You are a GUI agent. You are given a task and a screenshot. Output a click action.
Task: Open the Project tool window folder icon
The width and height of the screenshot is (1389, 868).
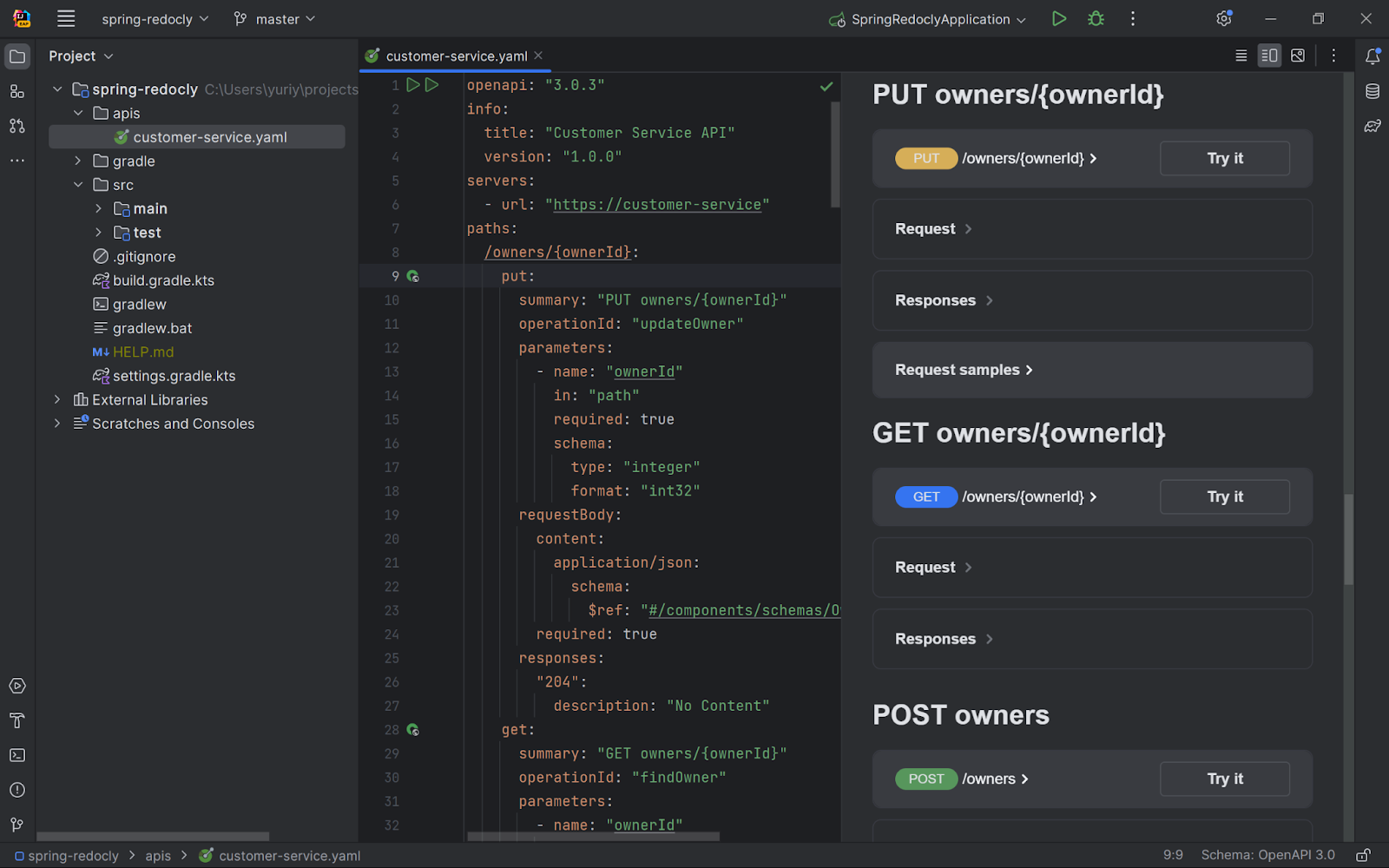coord(17,56)
